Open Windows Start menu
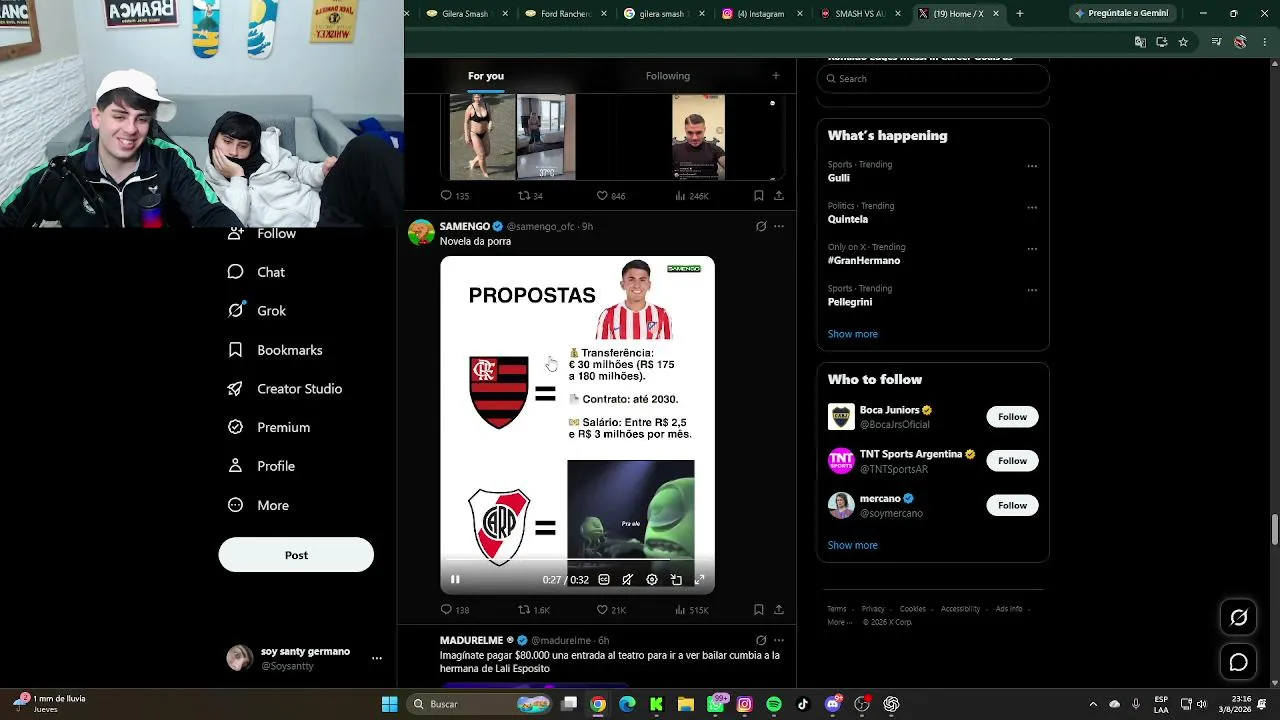 [x=389, y=704]
